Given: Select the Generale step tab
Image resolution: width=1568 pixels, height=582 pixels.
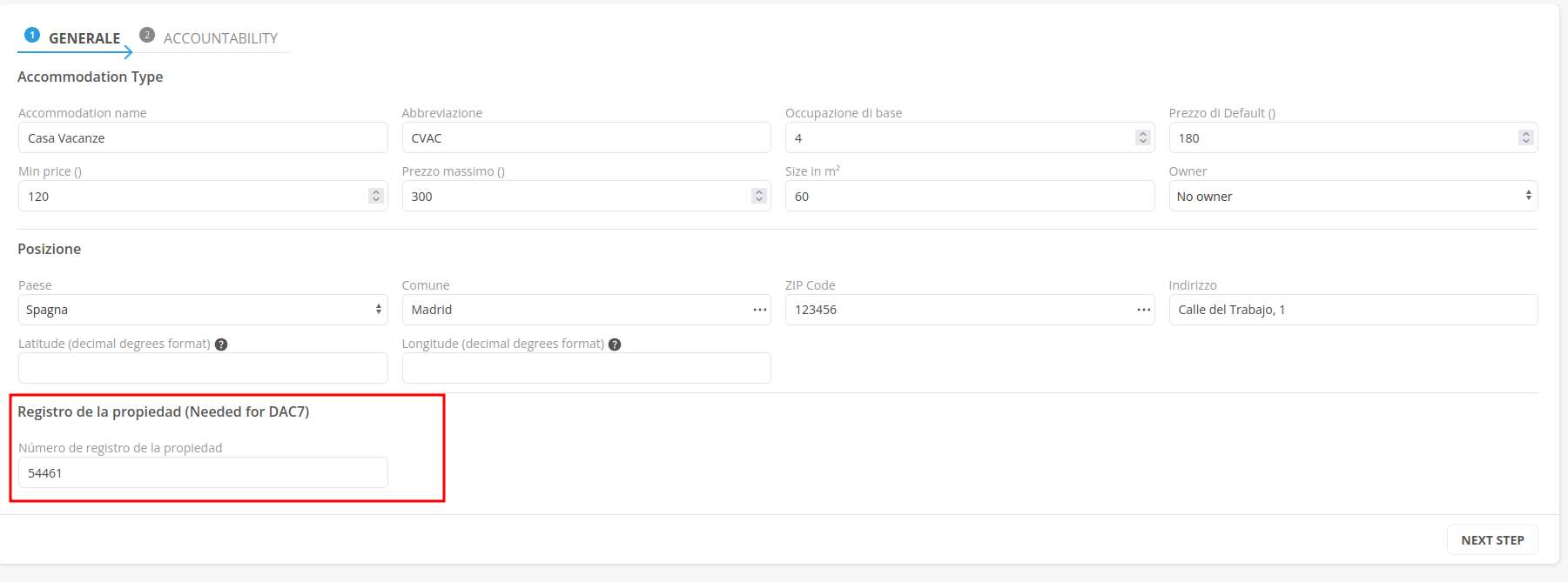Looking at the screenshot, I should pos(84,38).
